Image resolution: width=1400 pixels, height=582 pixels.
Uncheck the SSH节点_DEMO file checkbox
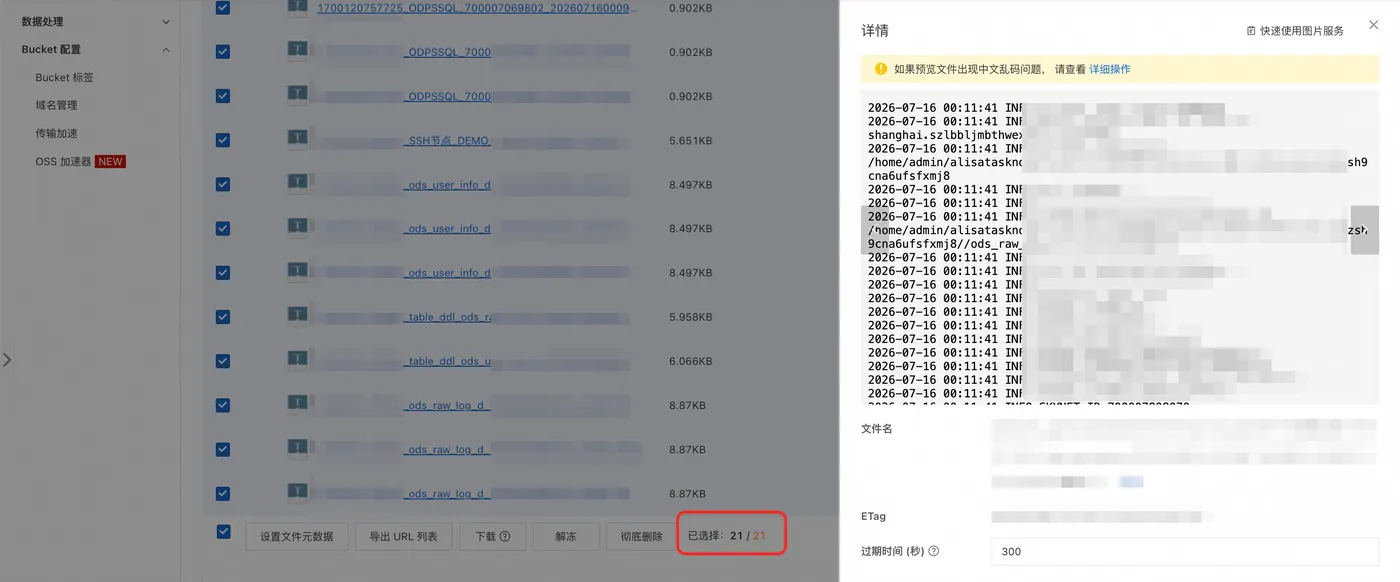(222, 140)
